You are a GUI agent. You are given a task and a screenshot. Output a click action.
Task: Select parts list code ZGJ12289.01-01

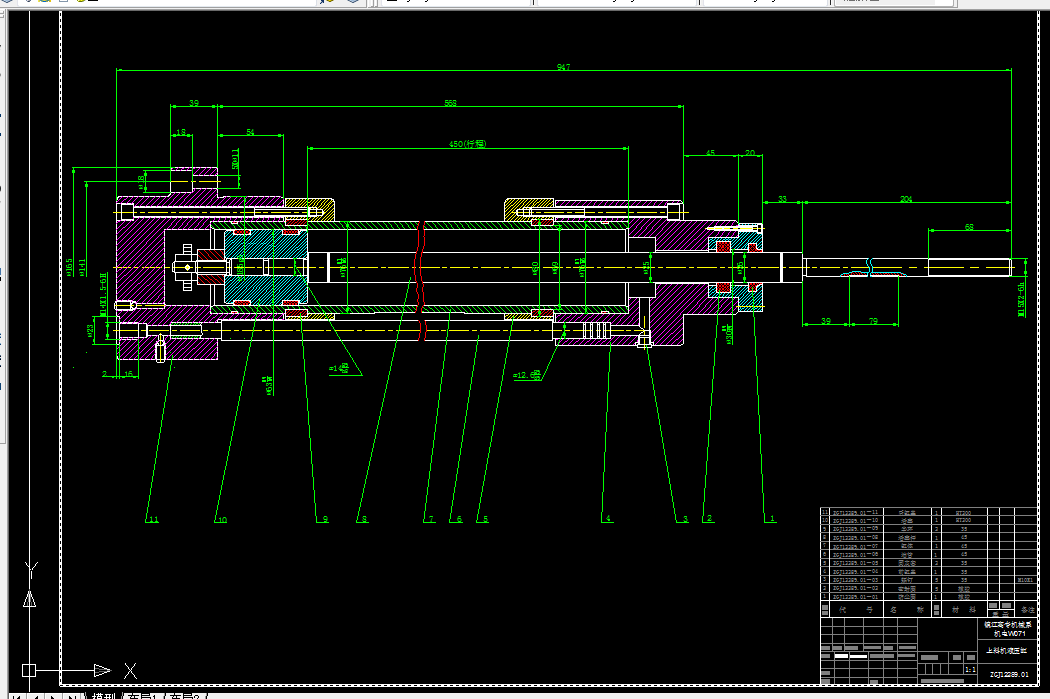point(855,597)
